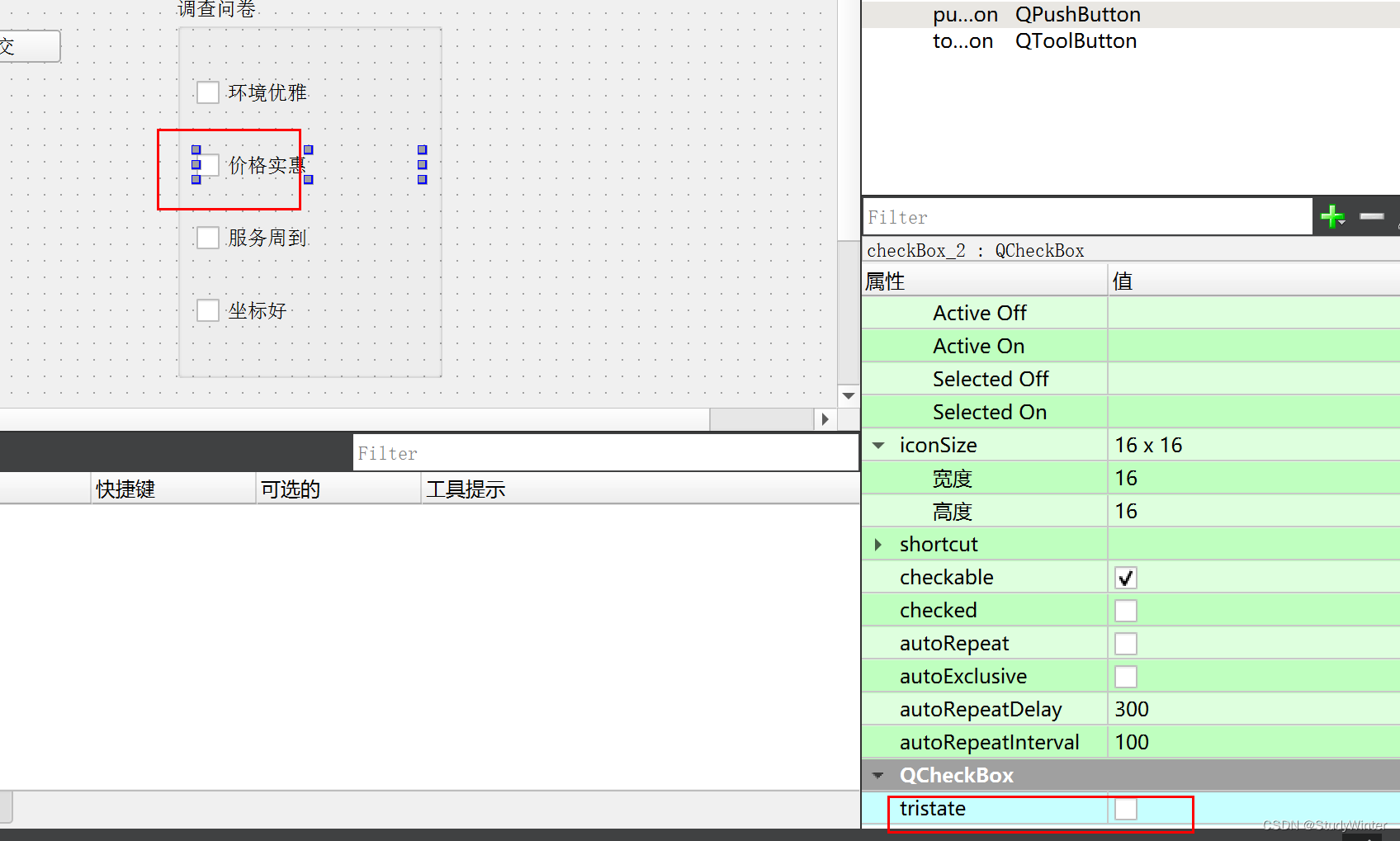The width and height of the screenshot is (1400, 841).
Task: Enable the autoExclusive property
Action: [x=1126, y=677]
